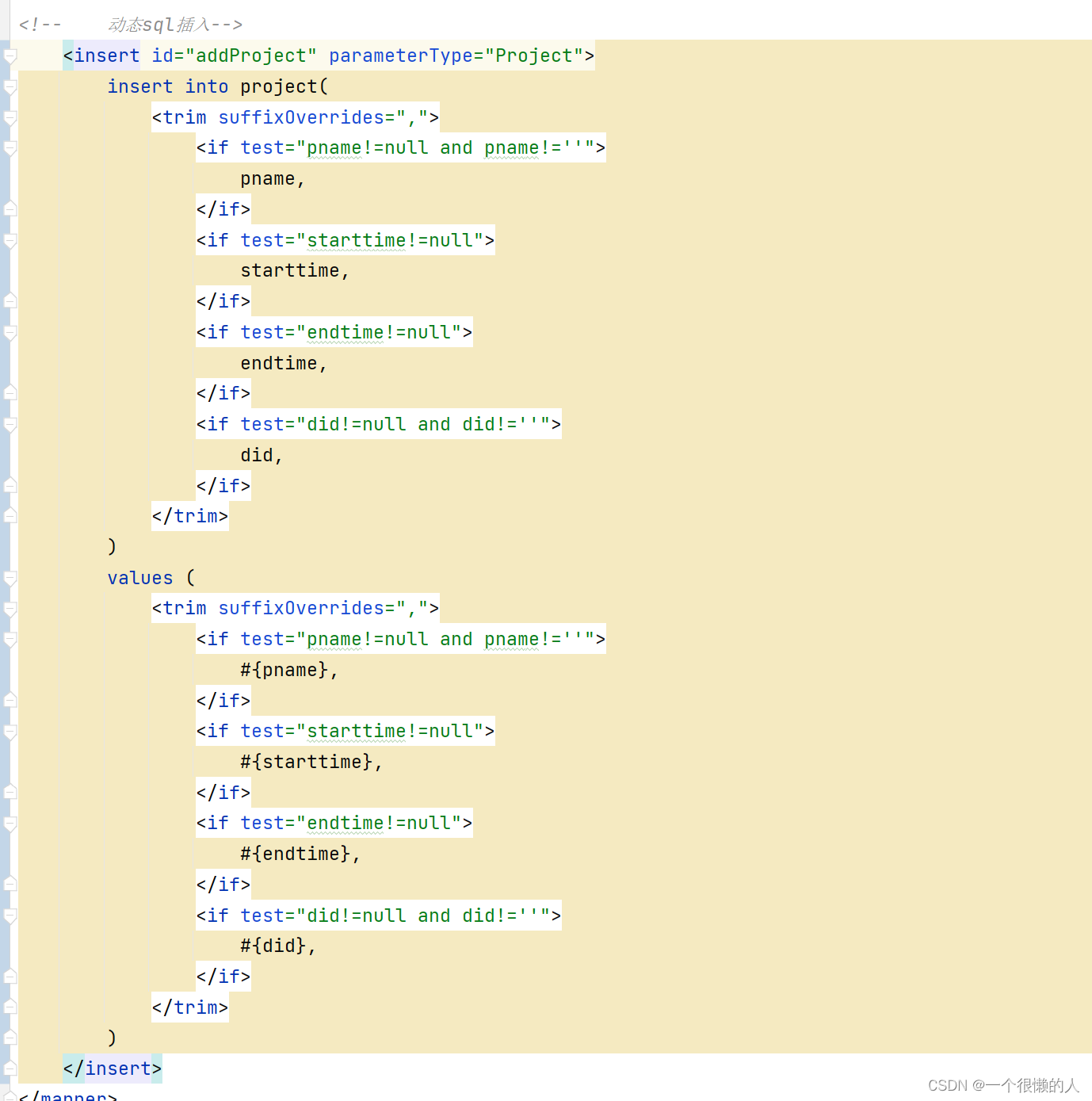Viewport: 1092px width, 1101px height.
Task: Click the 'endtime,' column line
Action: point(284,363)
